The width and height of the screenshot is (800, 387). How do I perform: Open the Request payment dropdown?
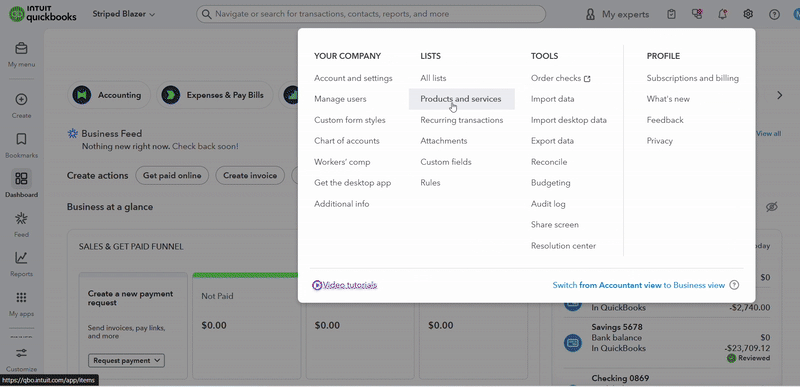pos(127,360)
